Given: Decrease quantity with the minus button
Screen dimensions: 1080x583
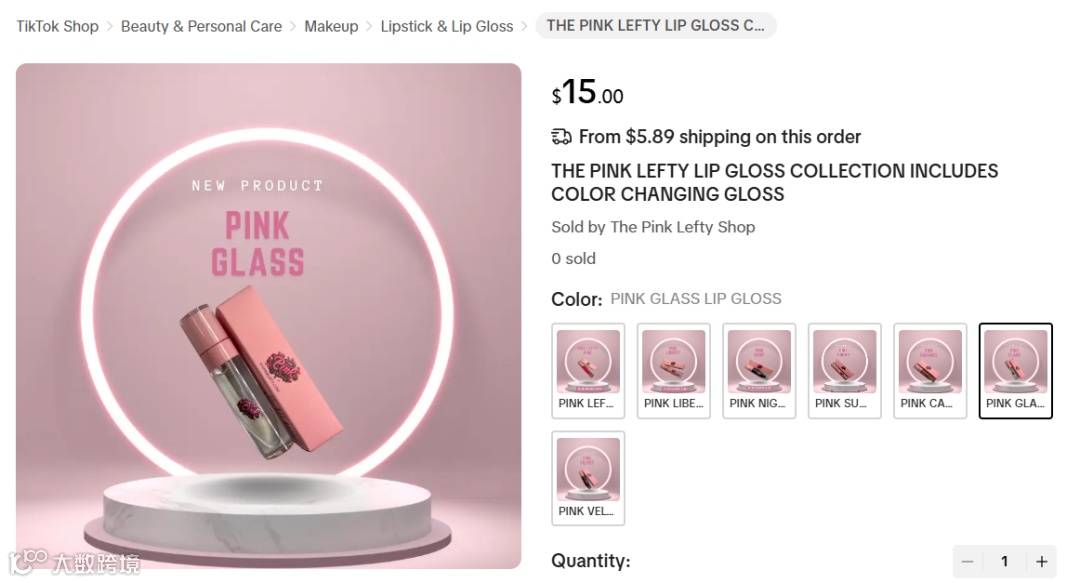Looking at the screenshot, I should pyautogui.click(x=967, y=562).
